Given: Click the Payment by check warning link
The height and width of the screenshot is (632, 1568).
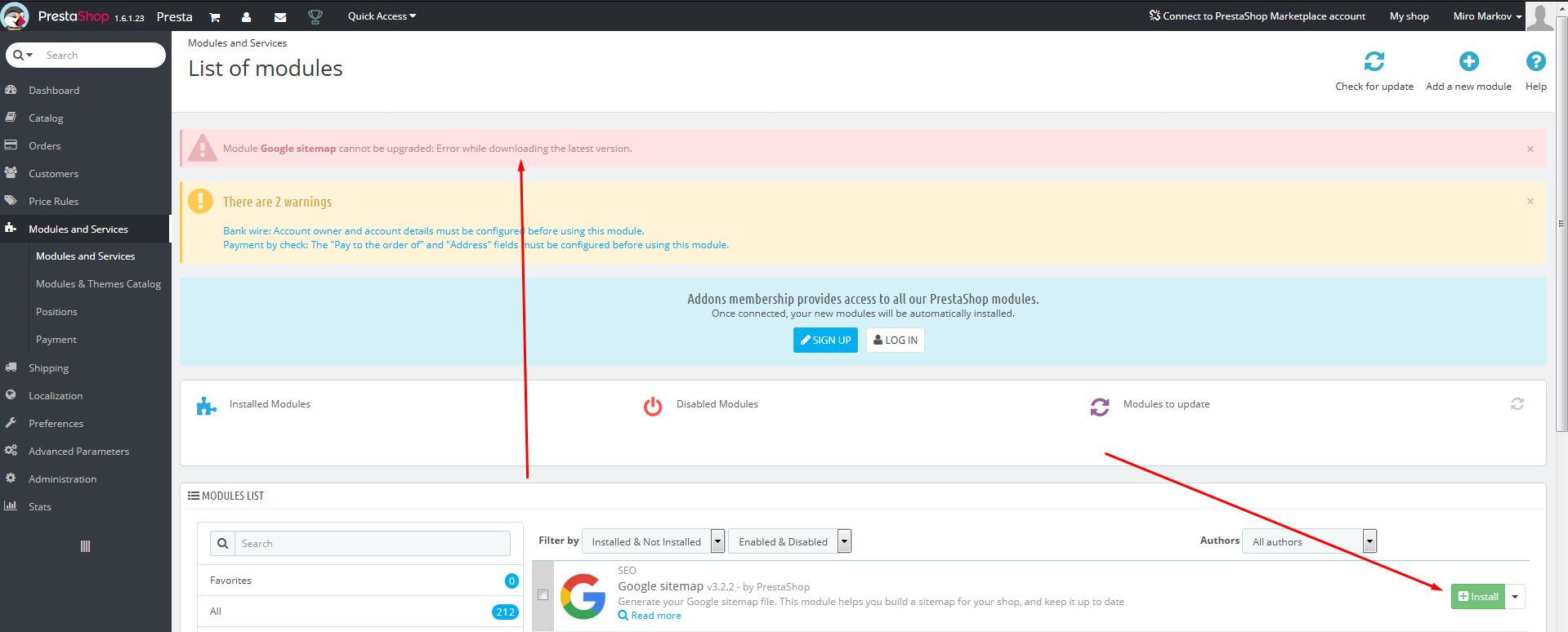Looking at the screenshot, I should click(x=476, y=245).
